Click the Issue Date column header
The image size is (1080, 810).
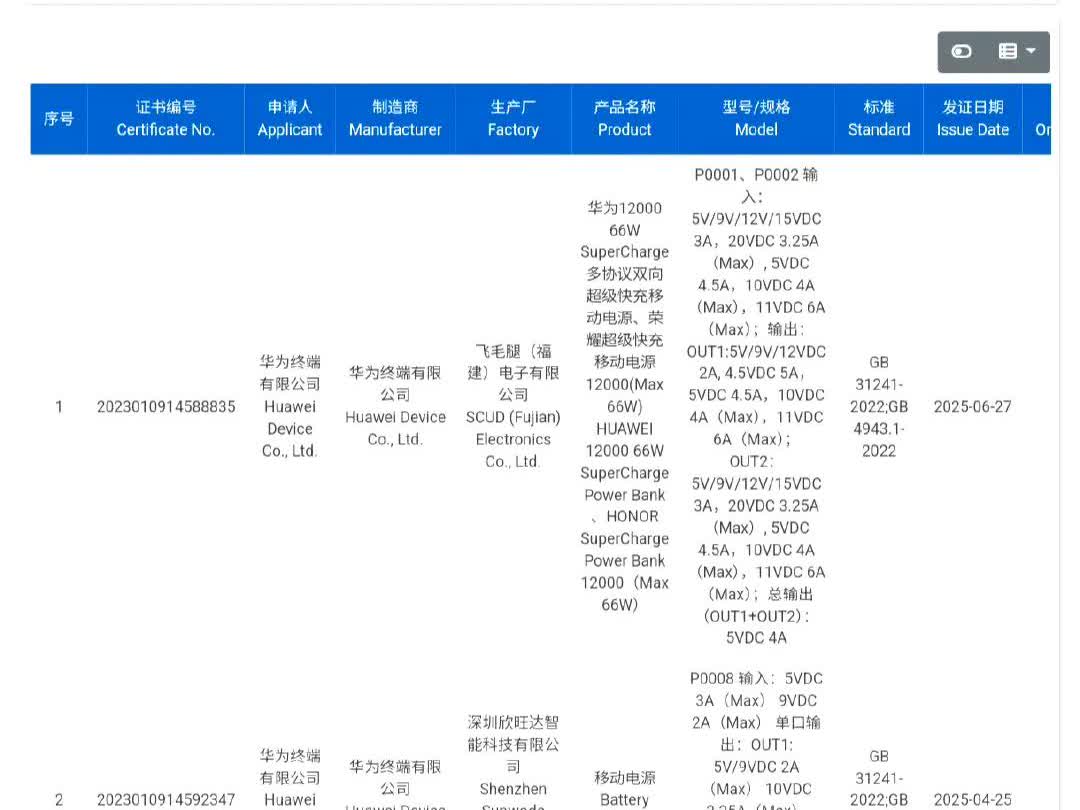[973, 118]
